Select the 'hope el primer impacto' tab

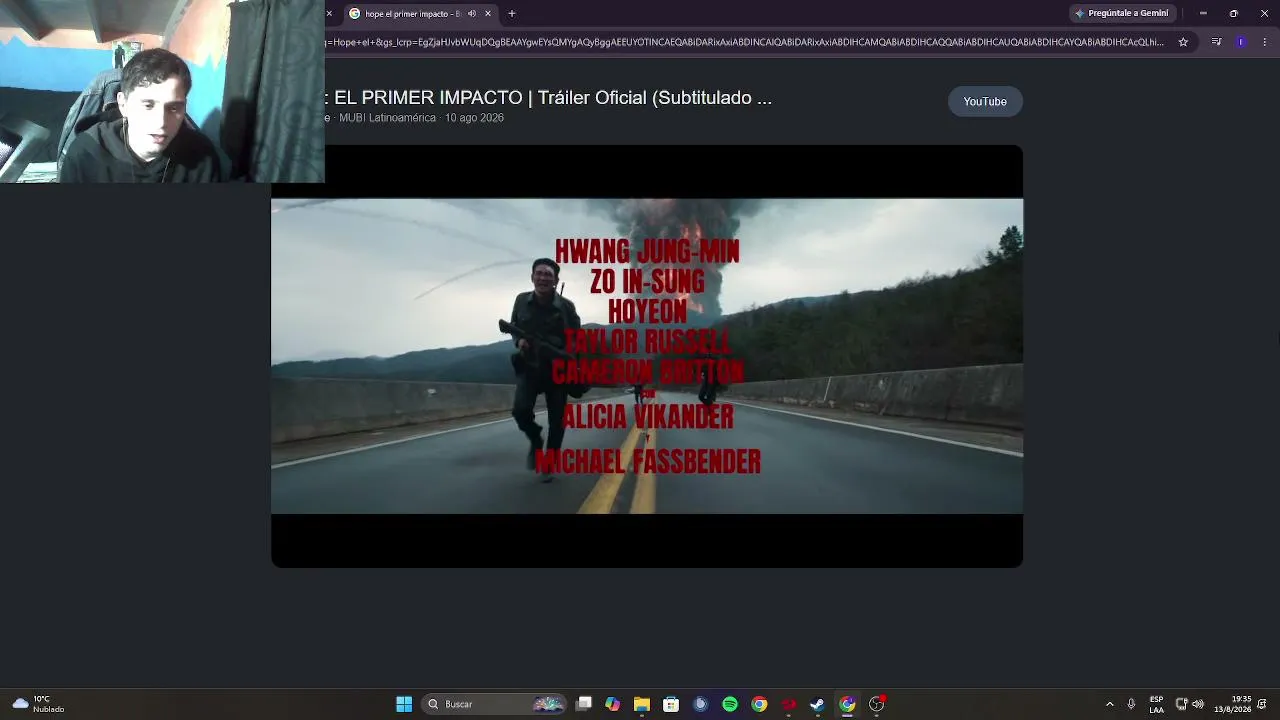tap(420, 13)
